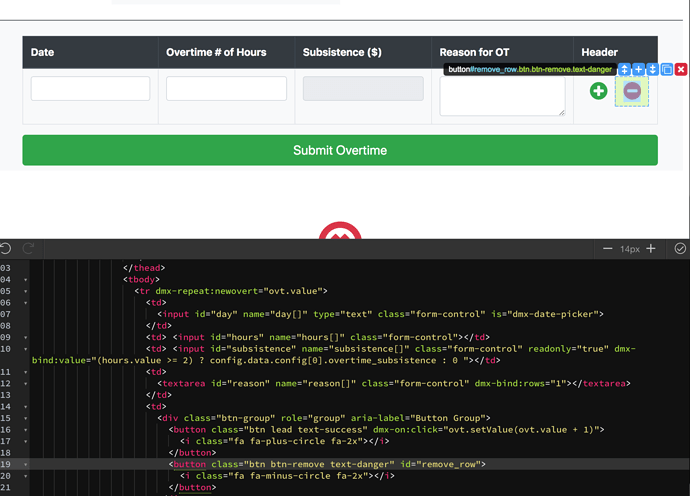Click the blue plus insert-inside icon
690x496 pixels.
[639, 70]
